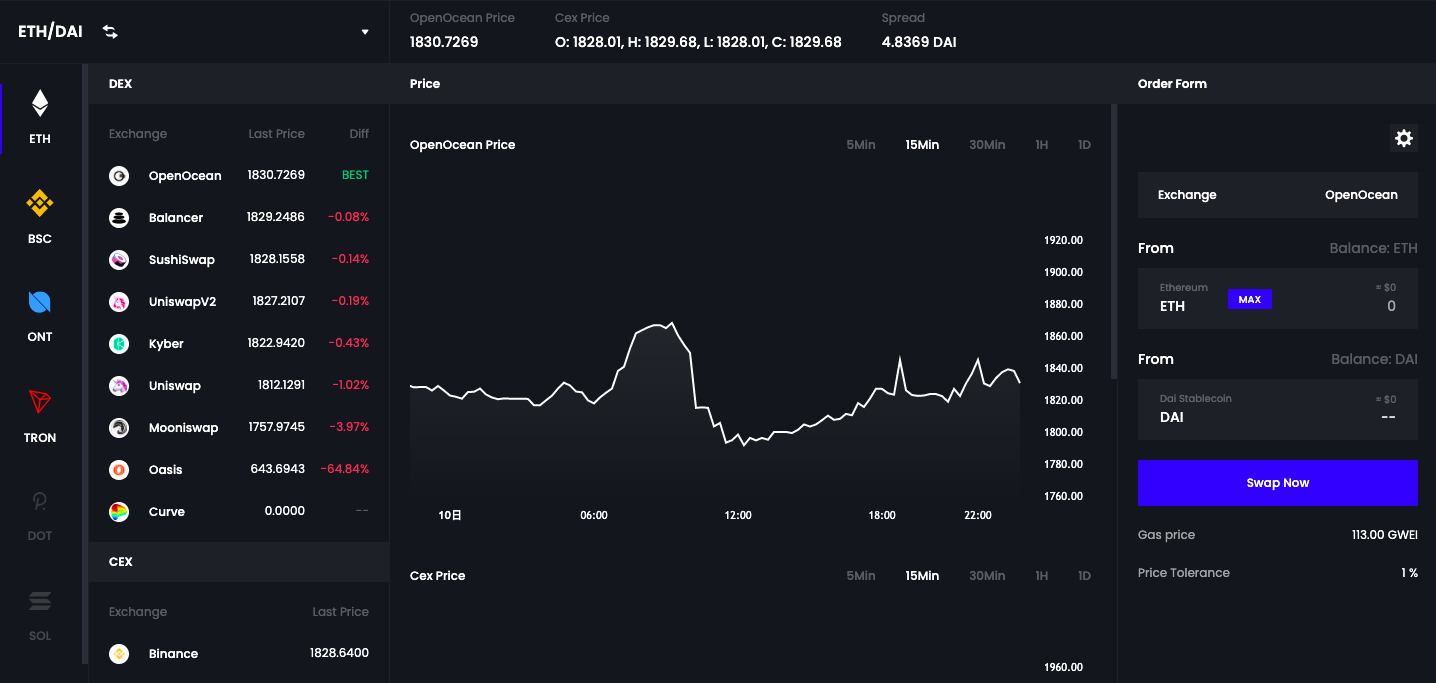This screenshot has width=1436, height=683.
Task: Open order form settings gear
Action: point(1404,138)
